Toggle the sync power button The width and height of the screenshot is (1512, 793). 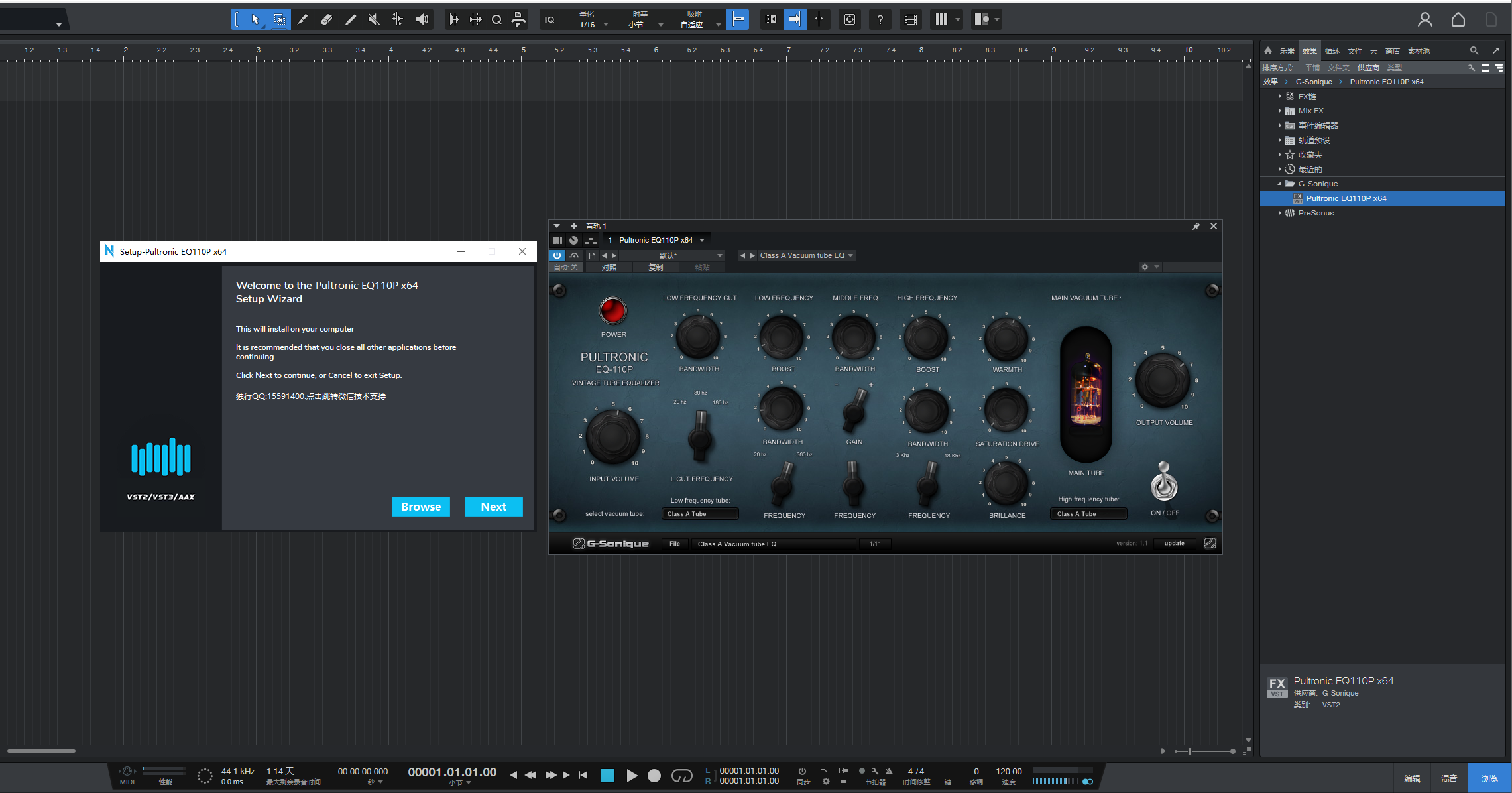(802, 771)
